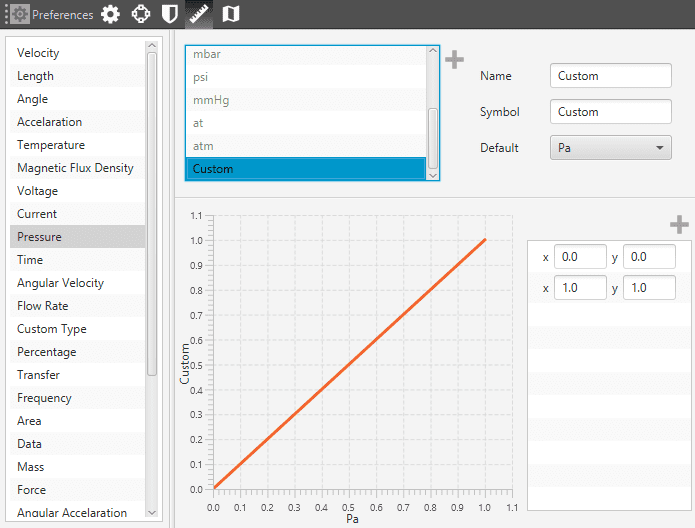695x528 pixels.
Task: Select atm in the units list
Action: point(306,146)
